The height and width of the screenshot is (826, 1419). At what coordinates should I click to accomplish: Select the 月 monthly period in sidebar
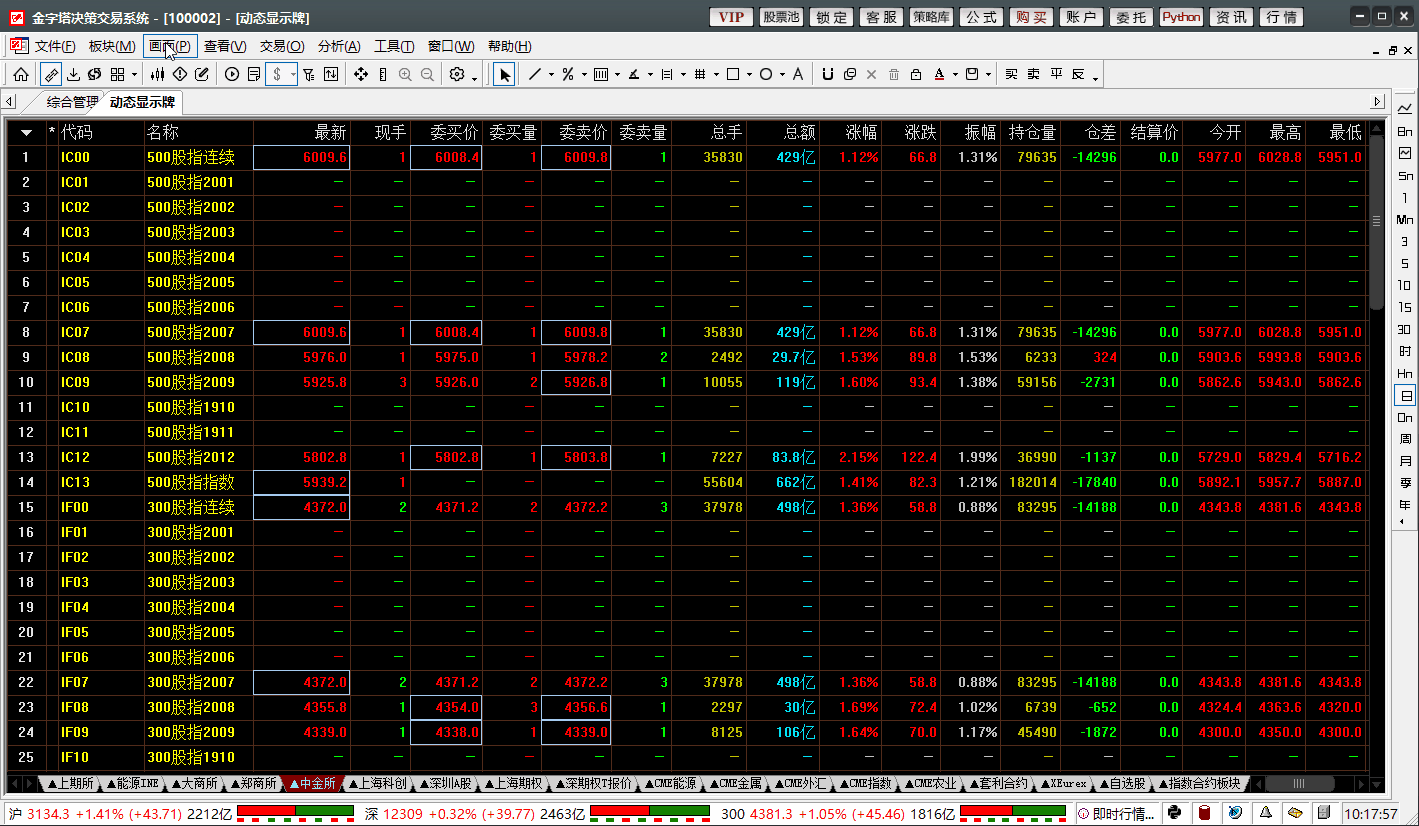(1405, 461)
